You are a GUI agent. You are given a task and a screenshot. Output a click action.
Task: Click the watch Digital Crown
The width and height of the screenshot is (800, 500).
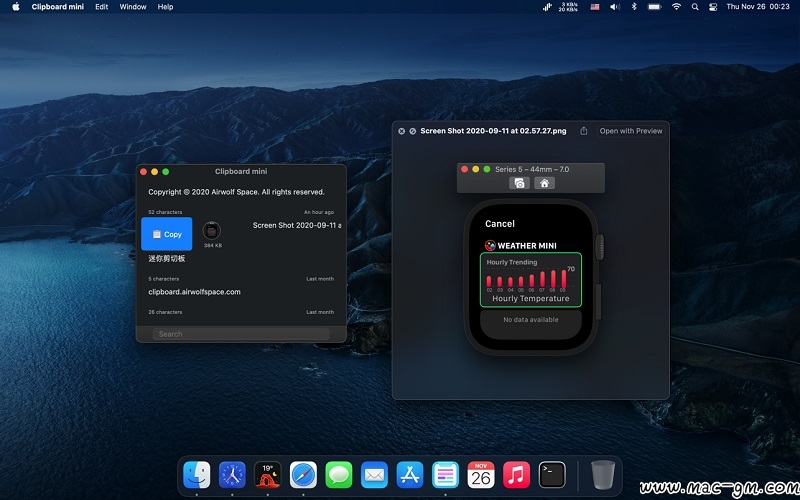pos(600,247)
